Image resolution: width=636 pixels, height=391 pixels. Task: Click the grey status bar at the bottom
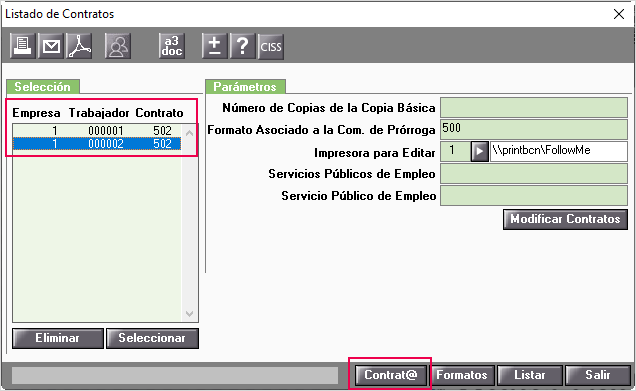coord(175,375)
